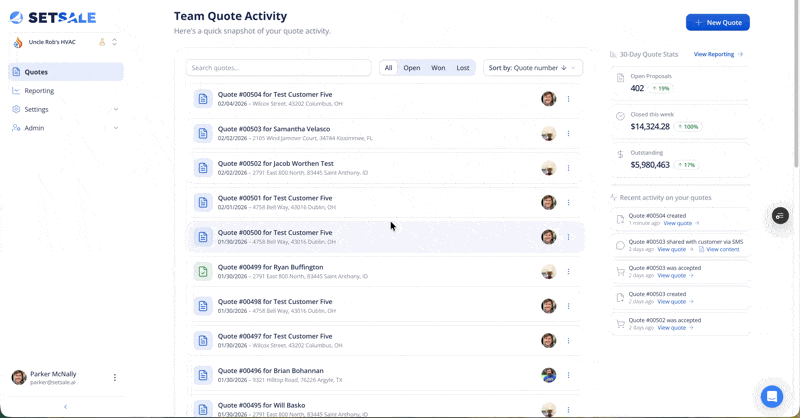Click the New Quote button
The height and width of the screenshot is (418, 800).
click(717, 22)
